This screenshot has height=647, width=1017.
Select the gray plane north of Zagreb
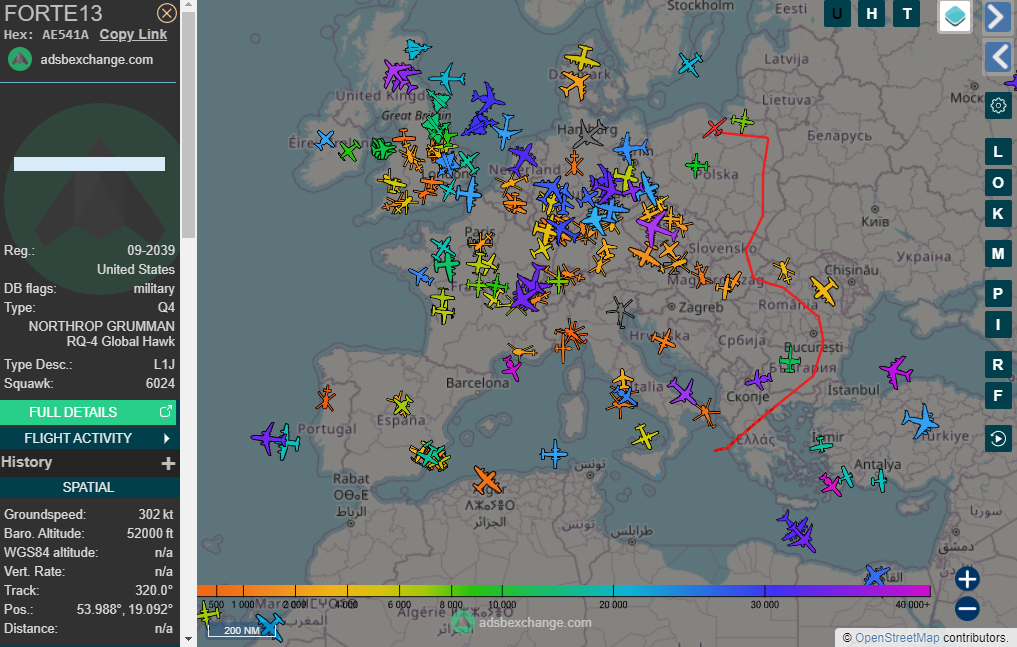621,311
